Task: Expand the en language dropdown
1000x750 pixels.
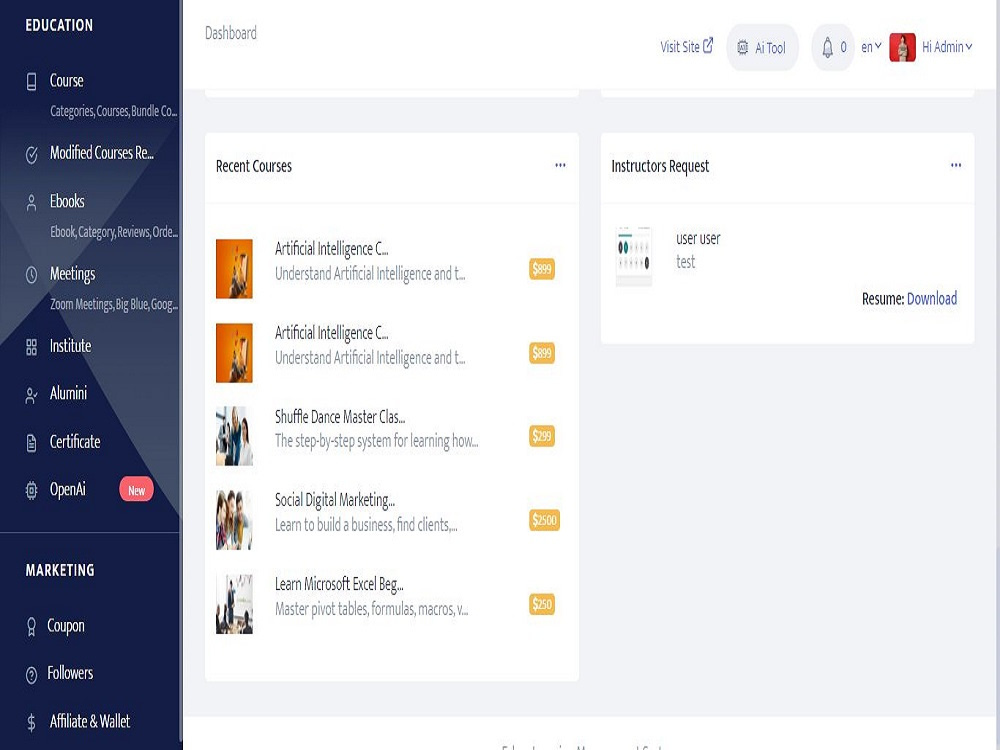Action: pos(871,47)
